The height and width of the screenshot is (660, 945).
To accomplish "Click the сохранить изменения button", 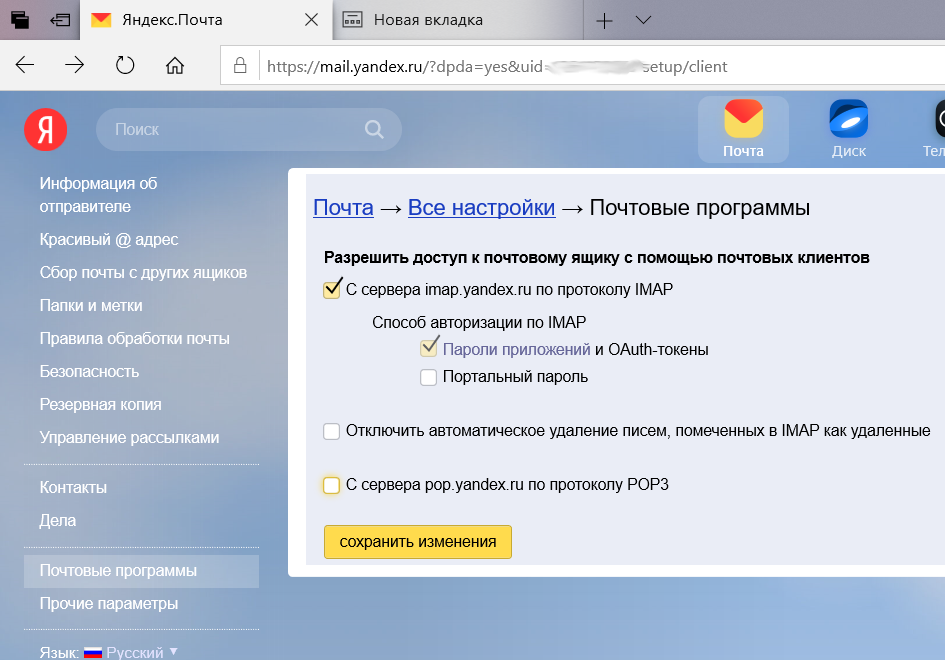I will pos(418,542).
